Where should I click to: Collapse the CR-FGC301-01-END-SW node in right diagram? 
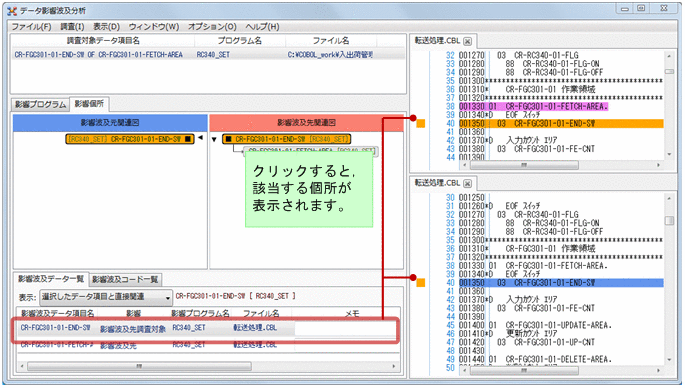(214, 139)
